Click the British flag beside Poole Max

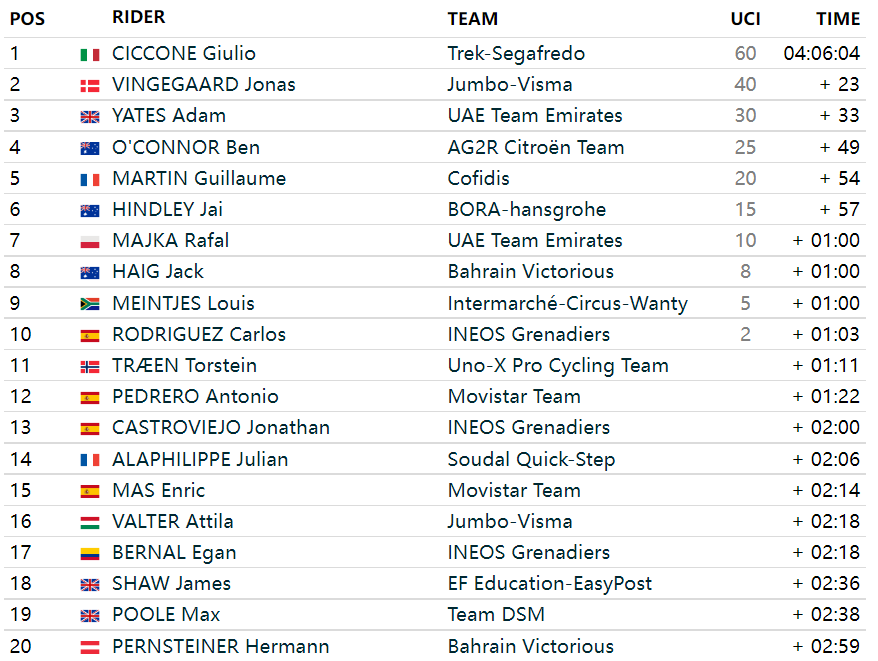[x=90, y=616]
